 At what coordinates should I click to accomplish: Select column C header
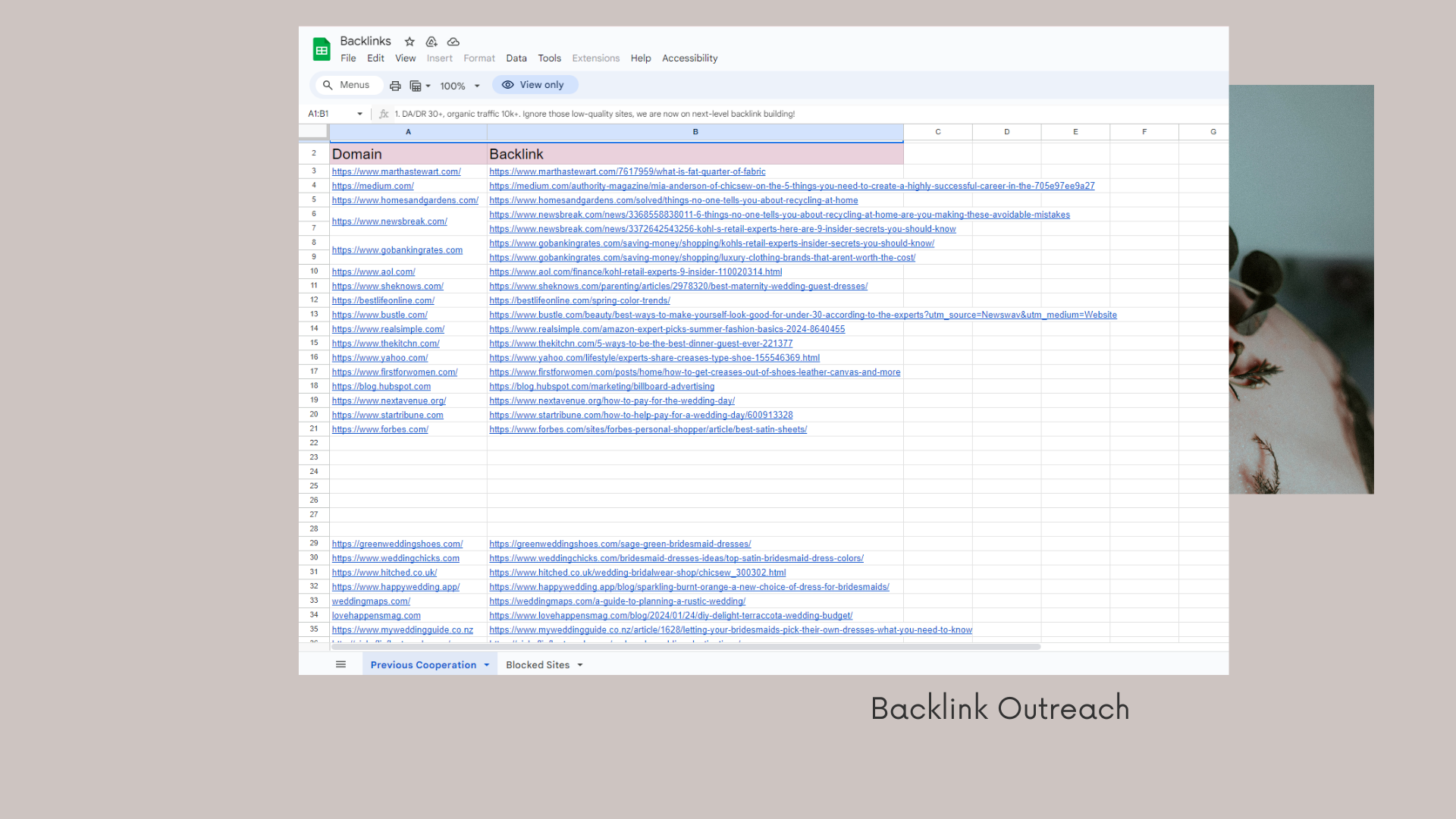[937, 132]
